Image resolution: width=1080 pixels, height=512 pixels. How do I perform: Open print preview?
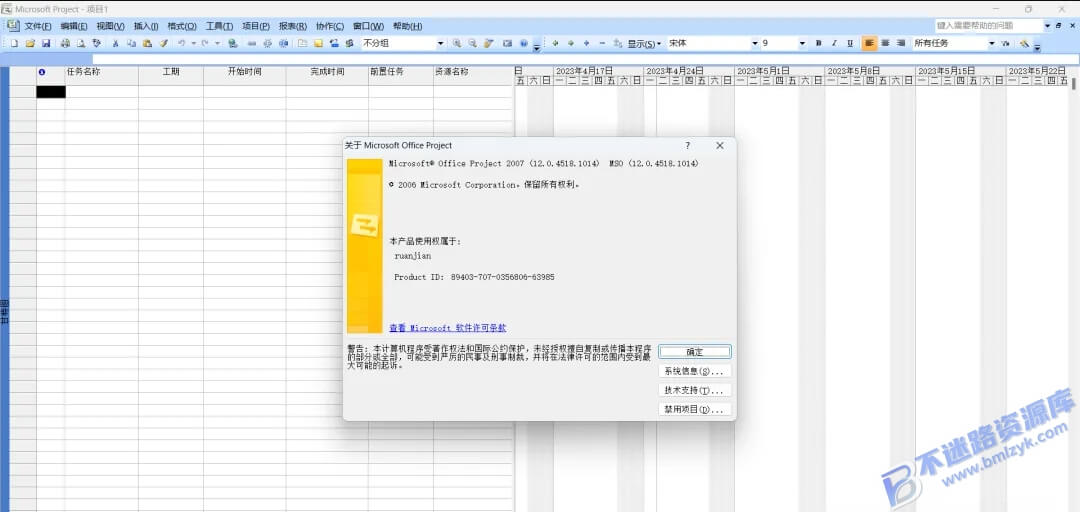81,43
